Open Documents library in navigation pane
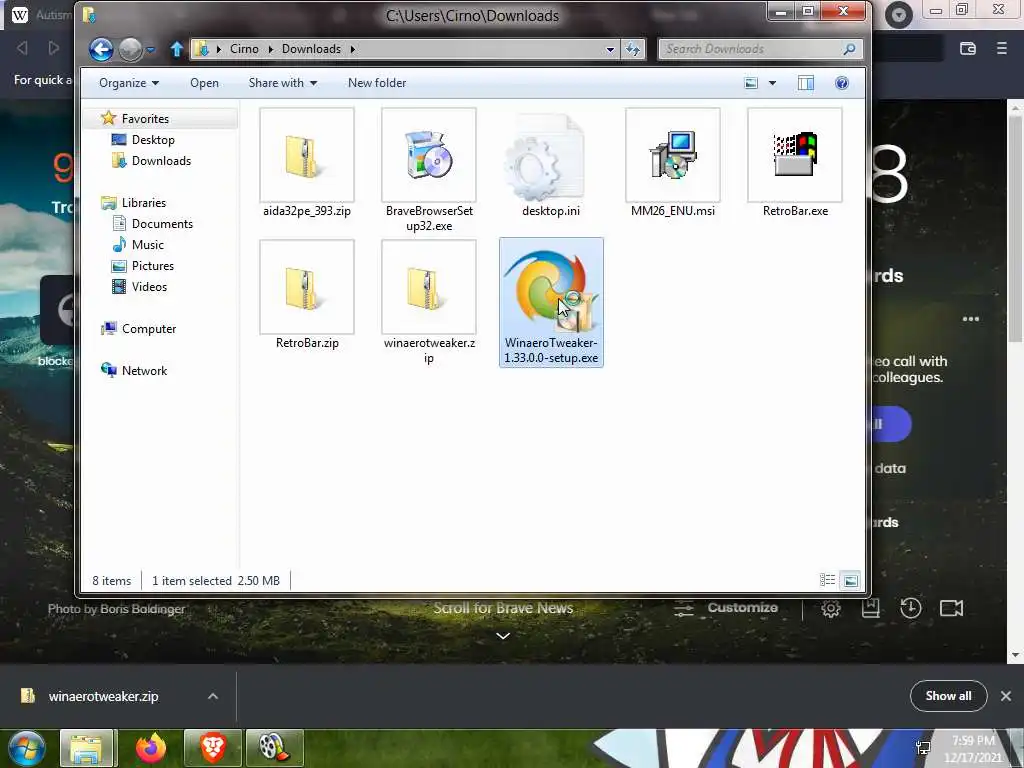The width and height of the screenshot is (1024, 768). tap(162, 223)
